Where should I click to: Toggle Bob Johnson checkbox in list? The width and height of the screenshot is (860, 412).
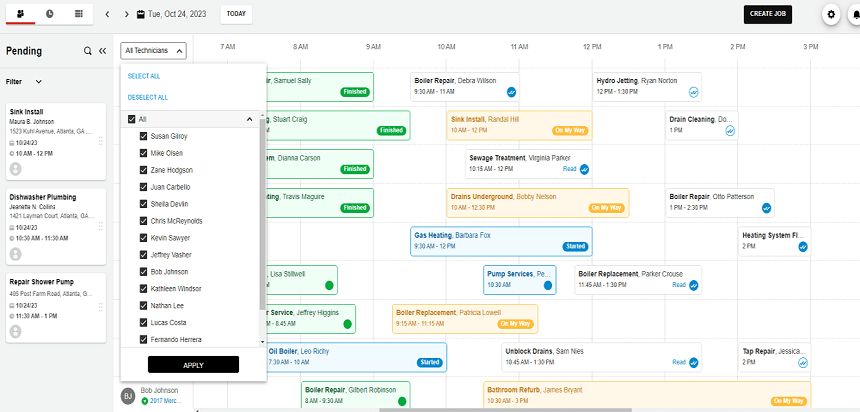(x=144, y=272)
